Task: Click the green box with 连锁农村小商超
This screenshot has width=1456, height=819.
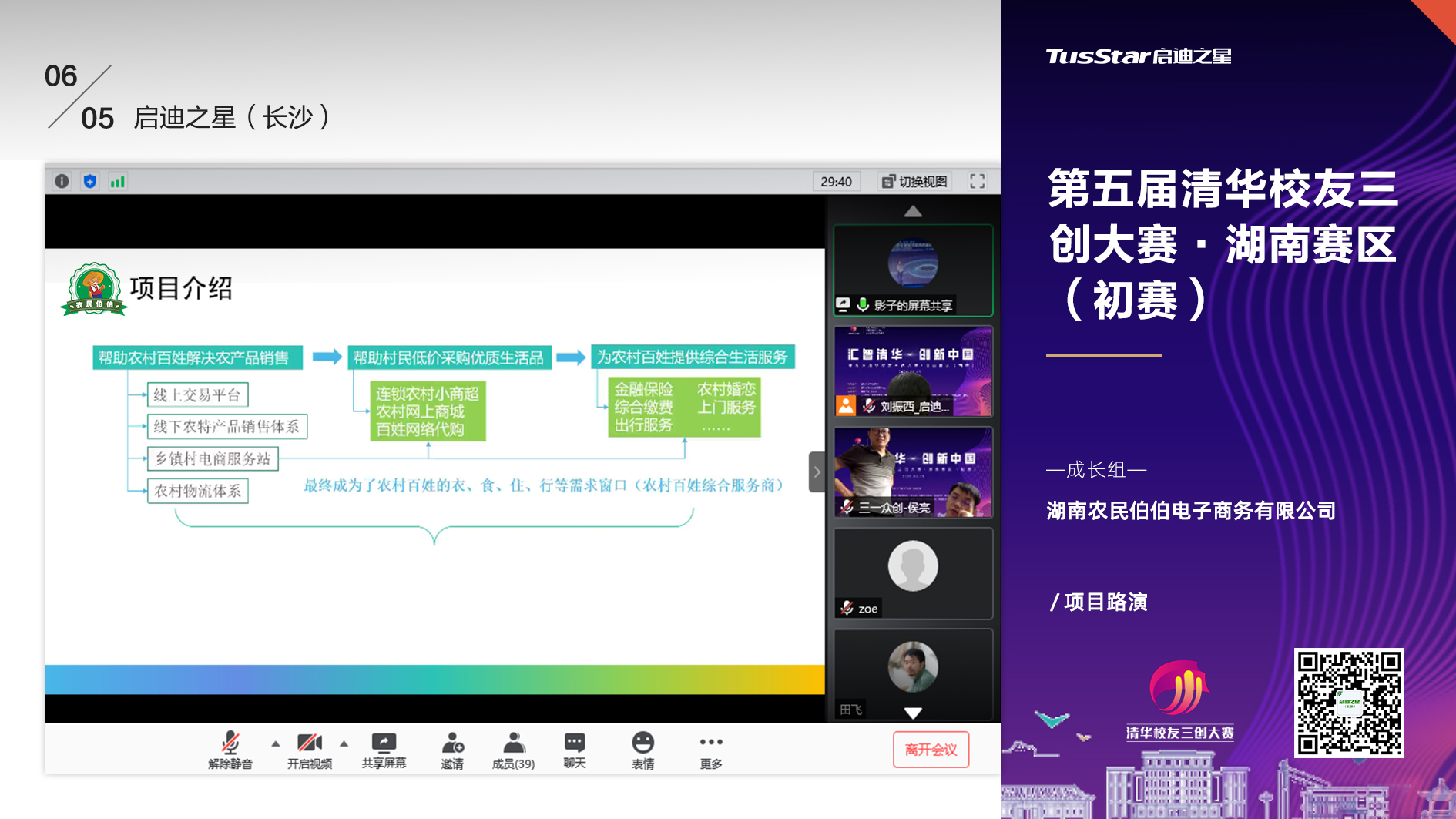Action: click(x=428, y=411)
